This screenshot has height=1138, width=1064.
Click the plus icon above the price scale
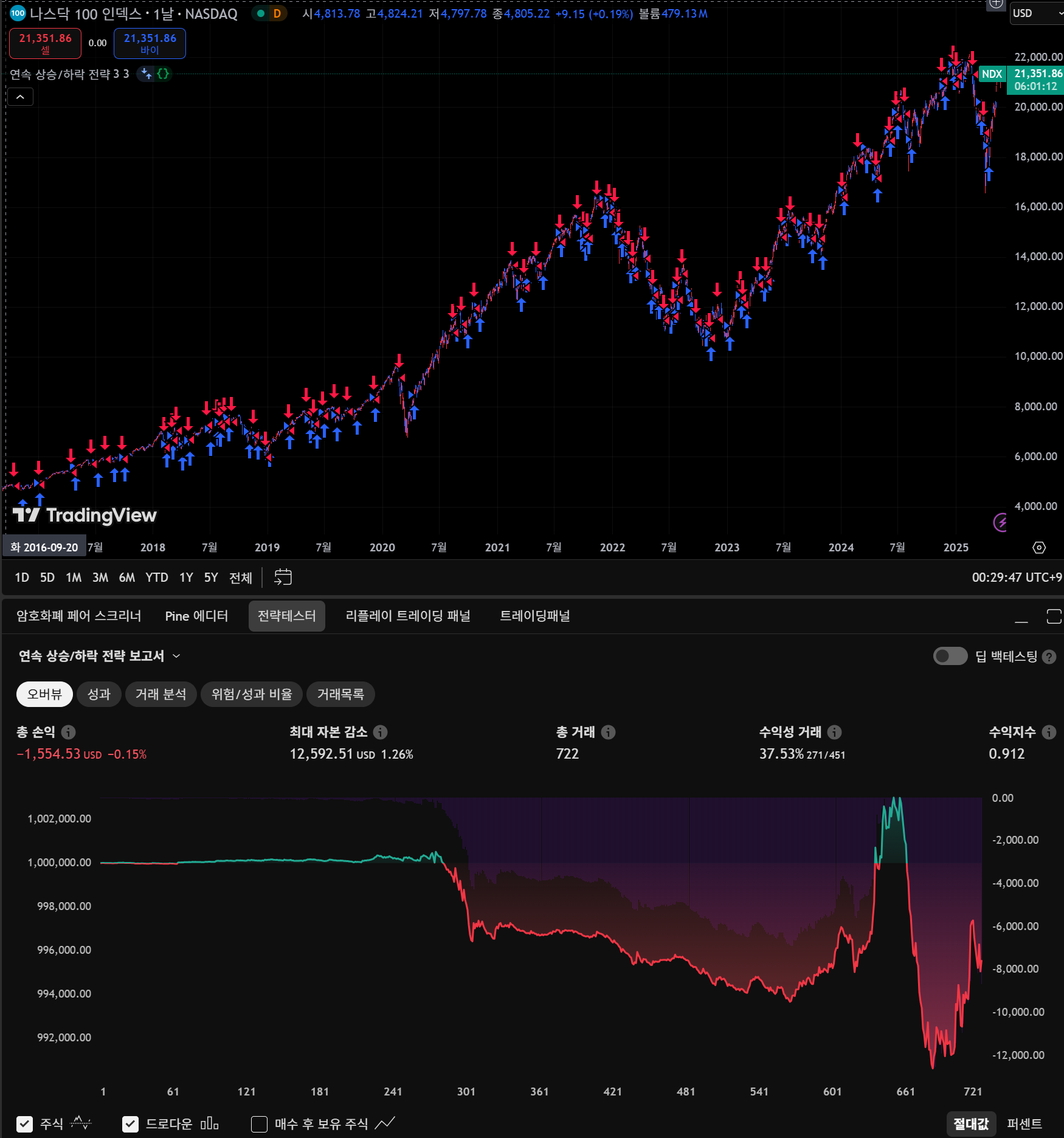(996, 4)
